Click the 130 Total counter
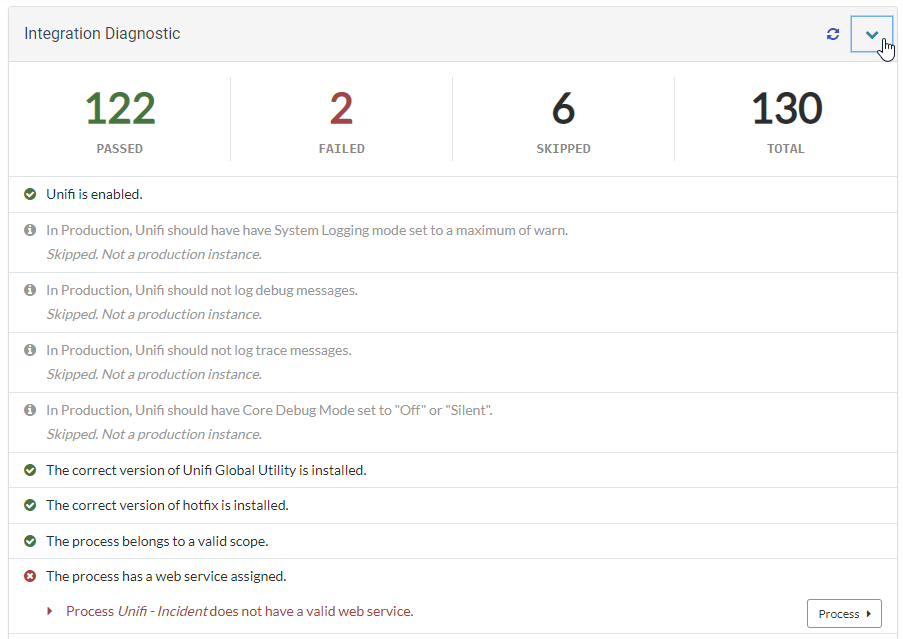This screenshot has width=903, height=639. click(786, 109)
